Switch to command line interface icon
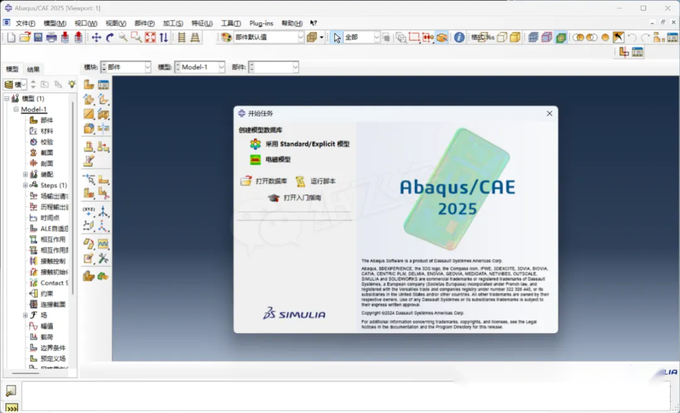This screenshot has width=680, height=413. click(x=11, y=407)
